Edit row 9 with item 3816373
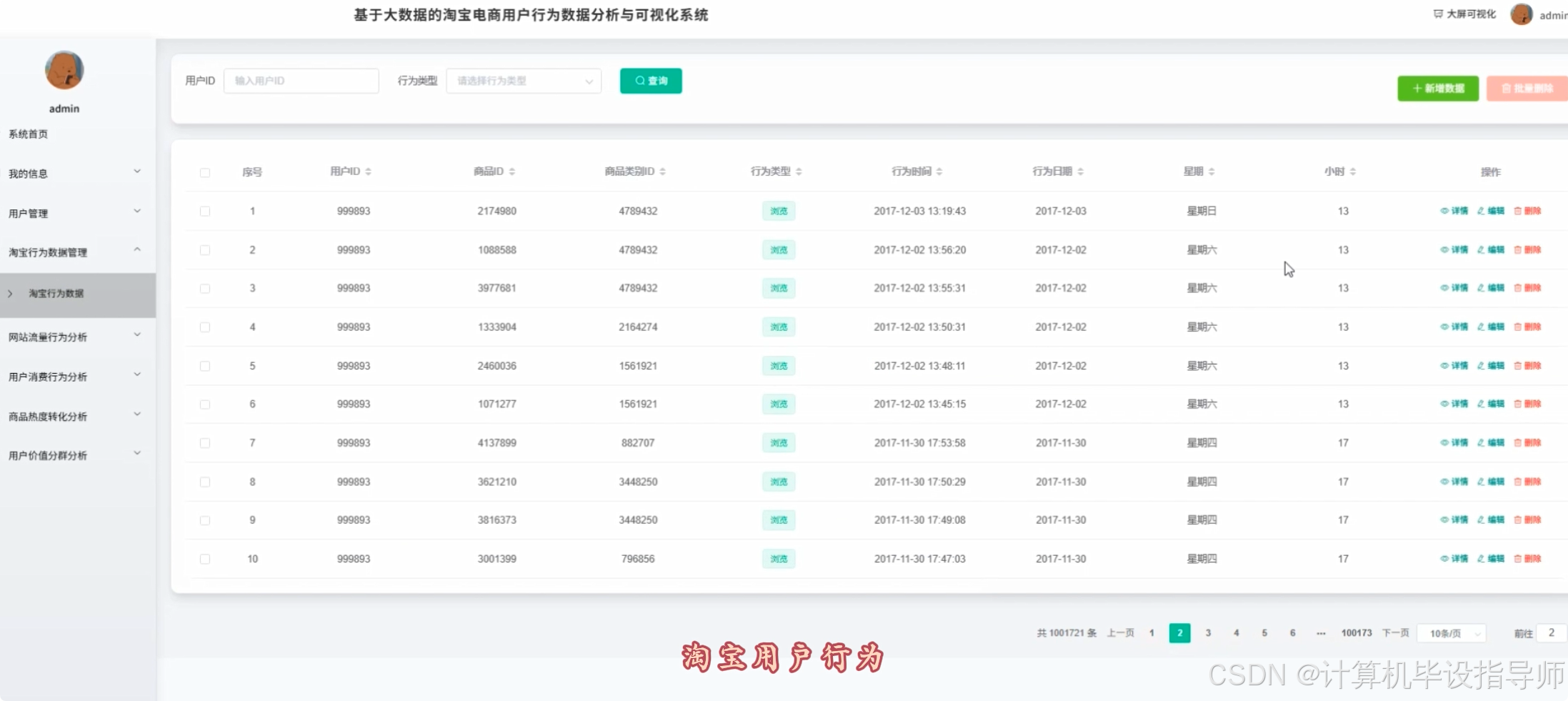The width and height of the screenshot is (1568, 701). (x=1491, y=519)
